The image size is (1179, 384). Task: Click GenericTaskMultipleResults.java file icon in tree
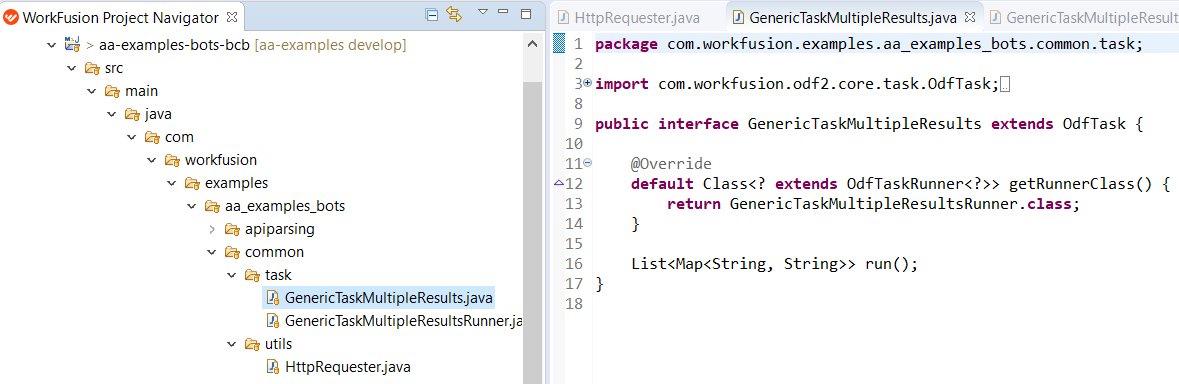click(274, 298)
